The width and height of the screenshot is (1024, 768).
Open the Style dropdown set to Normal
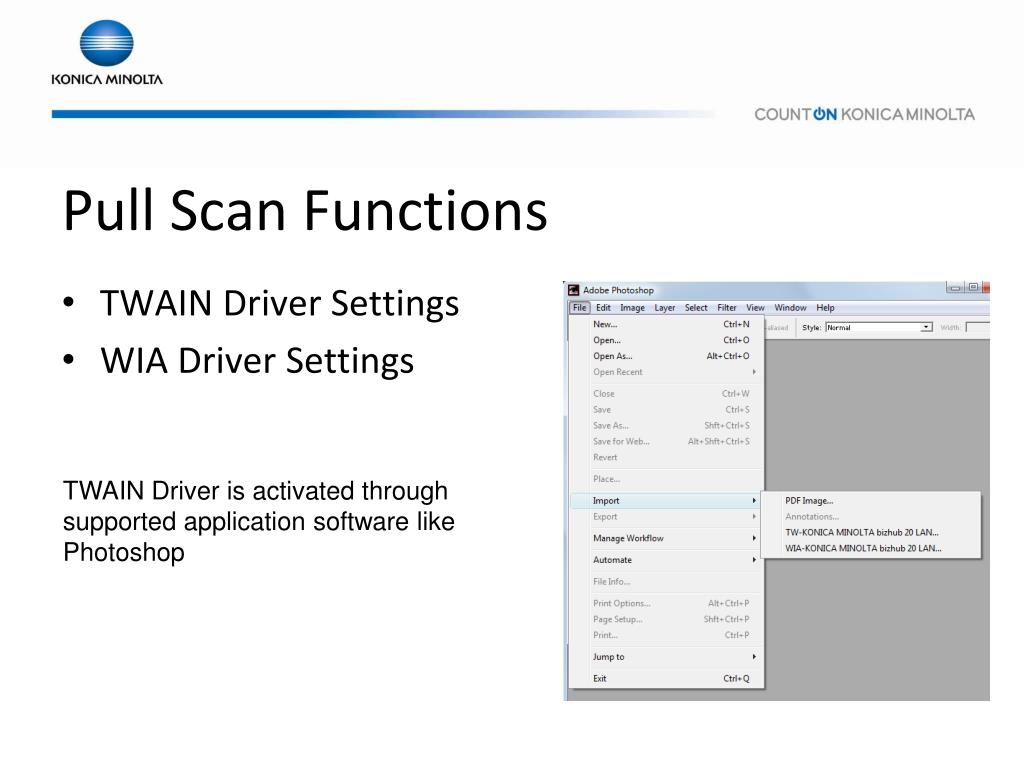pos(878,327)
